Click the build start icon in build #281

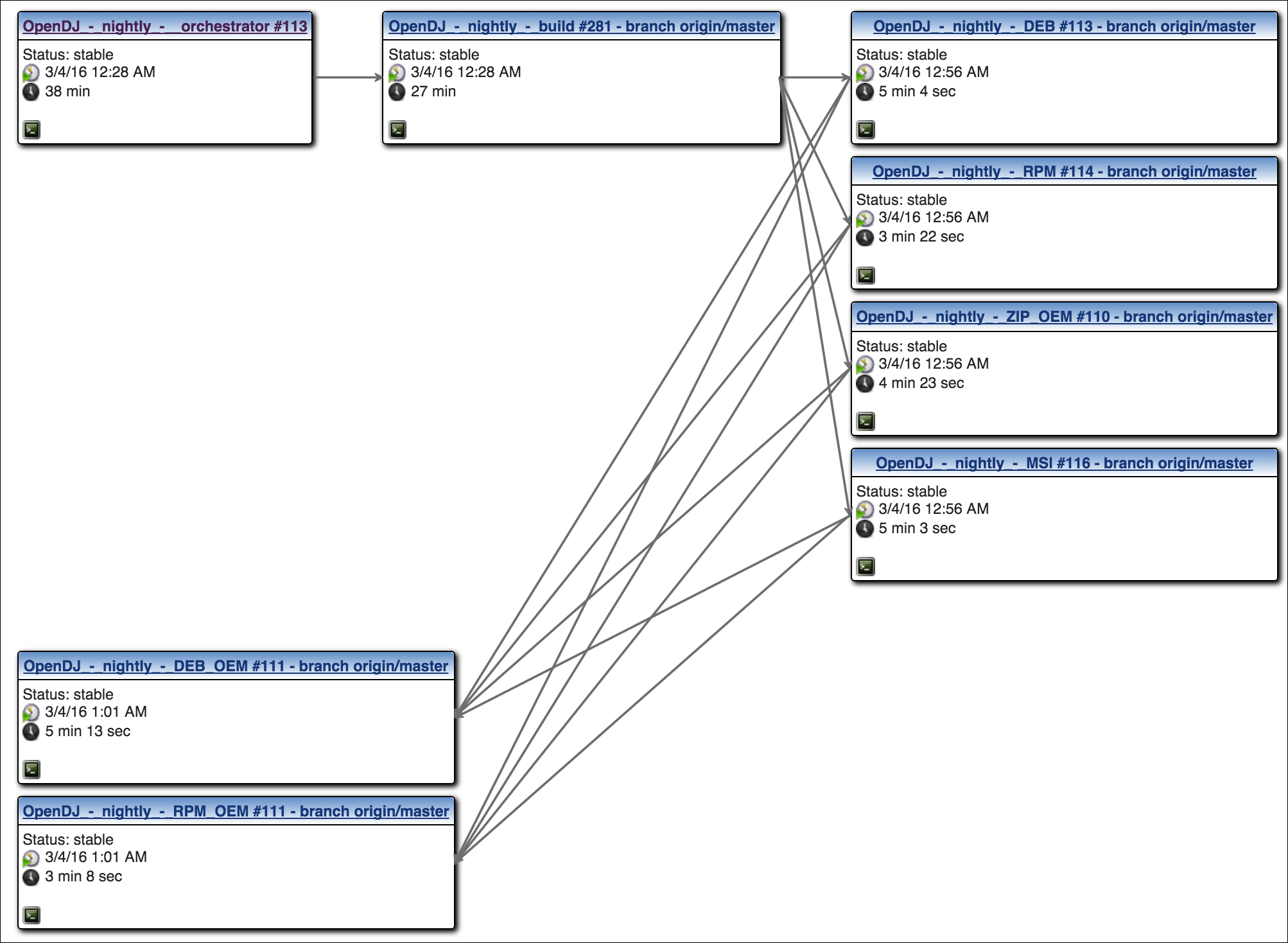tap(397, 73)
